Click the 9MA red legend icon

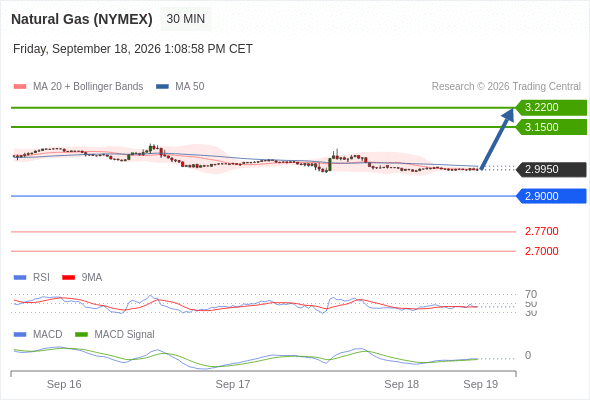point(68,278)
